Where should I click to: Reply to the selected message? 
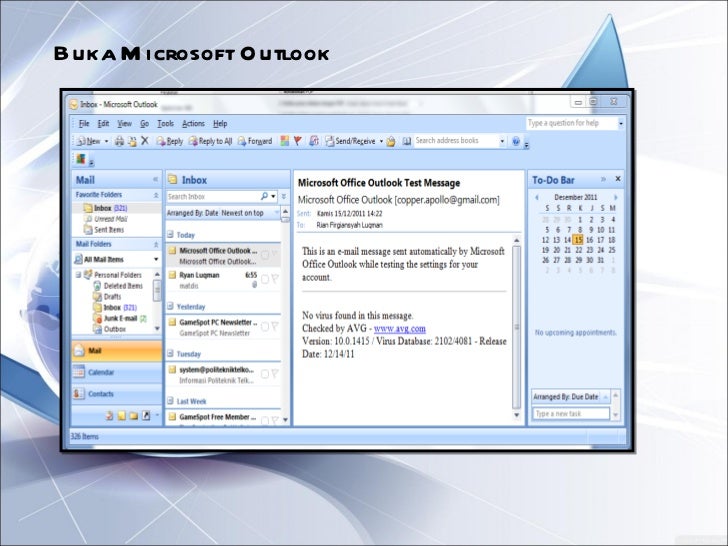169,141
